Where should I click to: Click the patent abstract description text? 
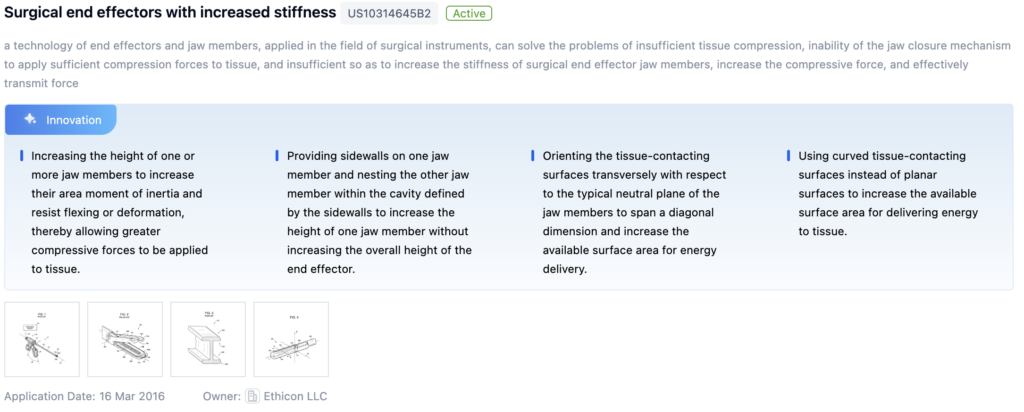[x=500, y=65]
